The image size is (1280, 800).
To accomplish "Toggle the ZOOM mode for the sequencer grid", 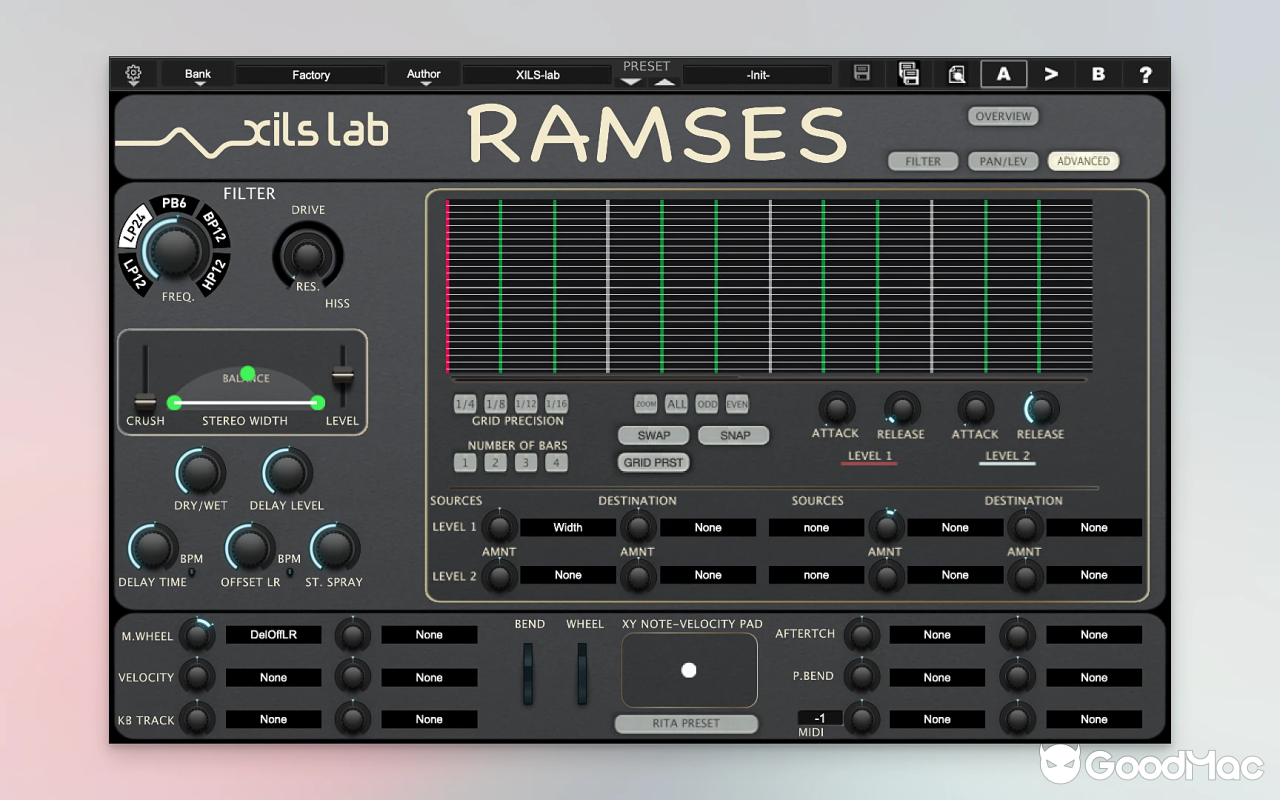I will [645, 403].
